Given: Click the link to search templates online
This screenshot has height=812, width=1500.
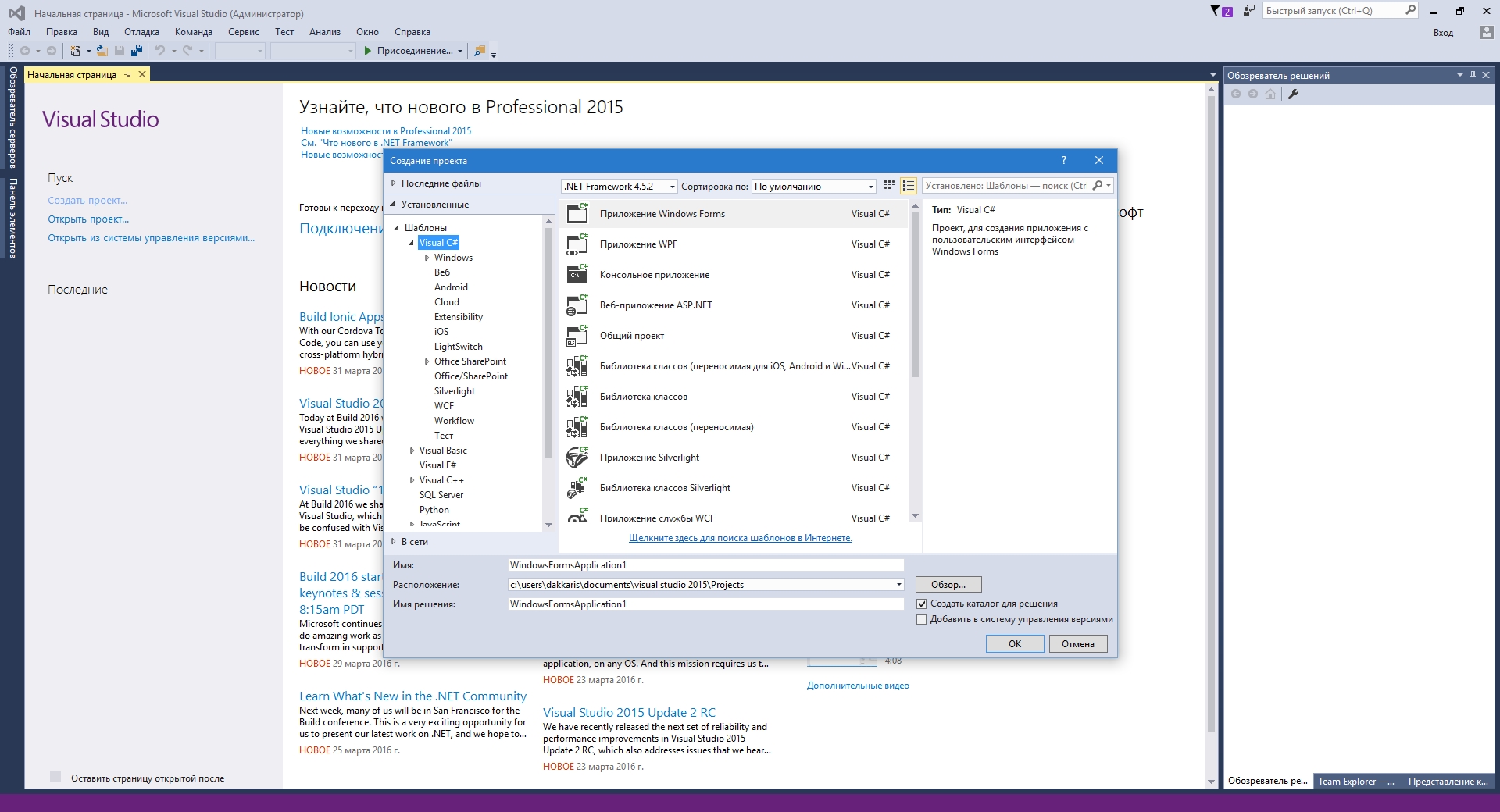Looking at the screenshot, I should (x=741, y=538).
